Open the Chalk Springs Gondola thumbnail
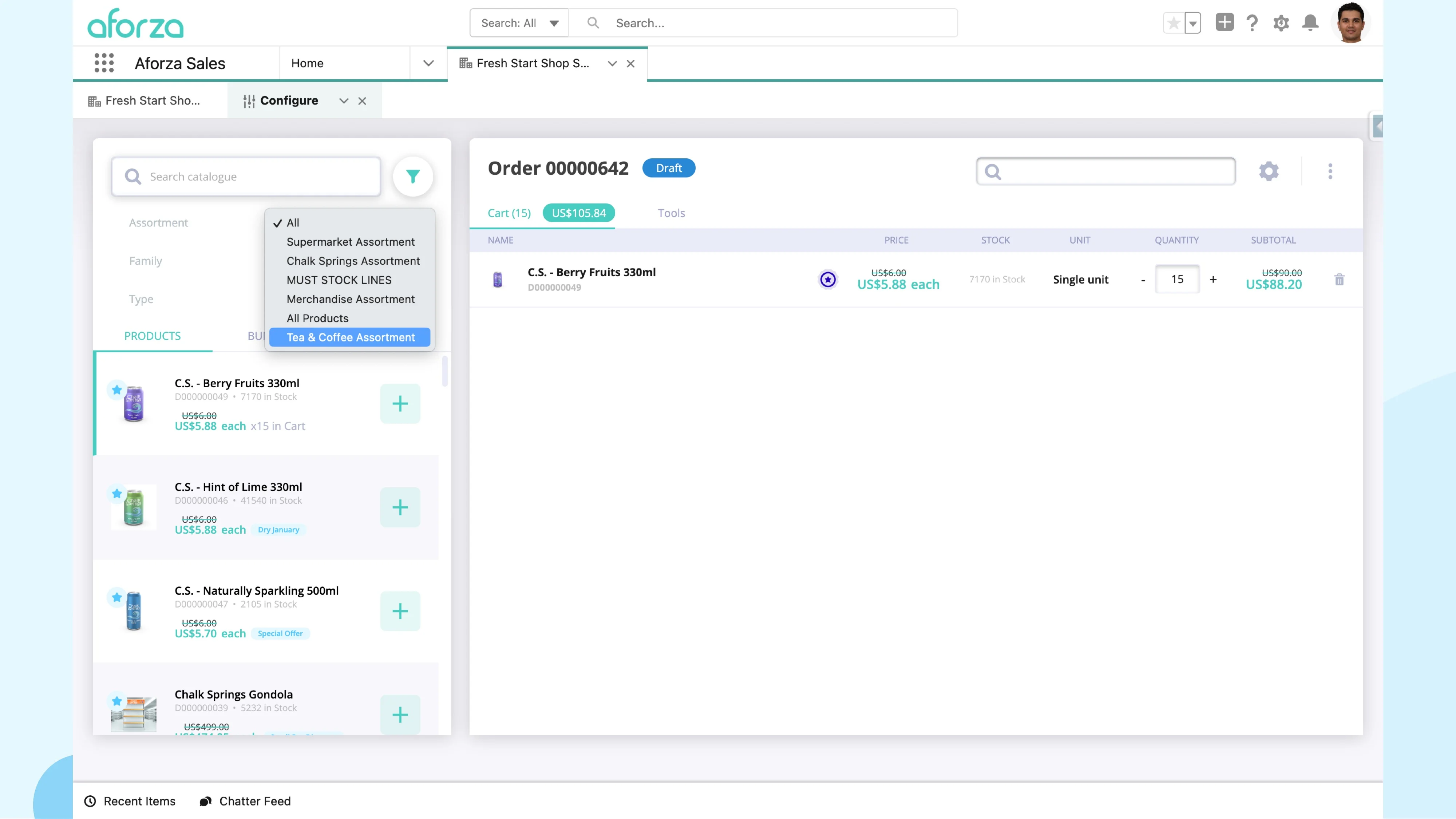 coord(134,715)
